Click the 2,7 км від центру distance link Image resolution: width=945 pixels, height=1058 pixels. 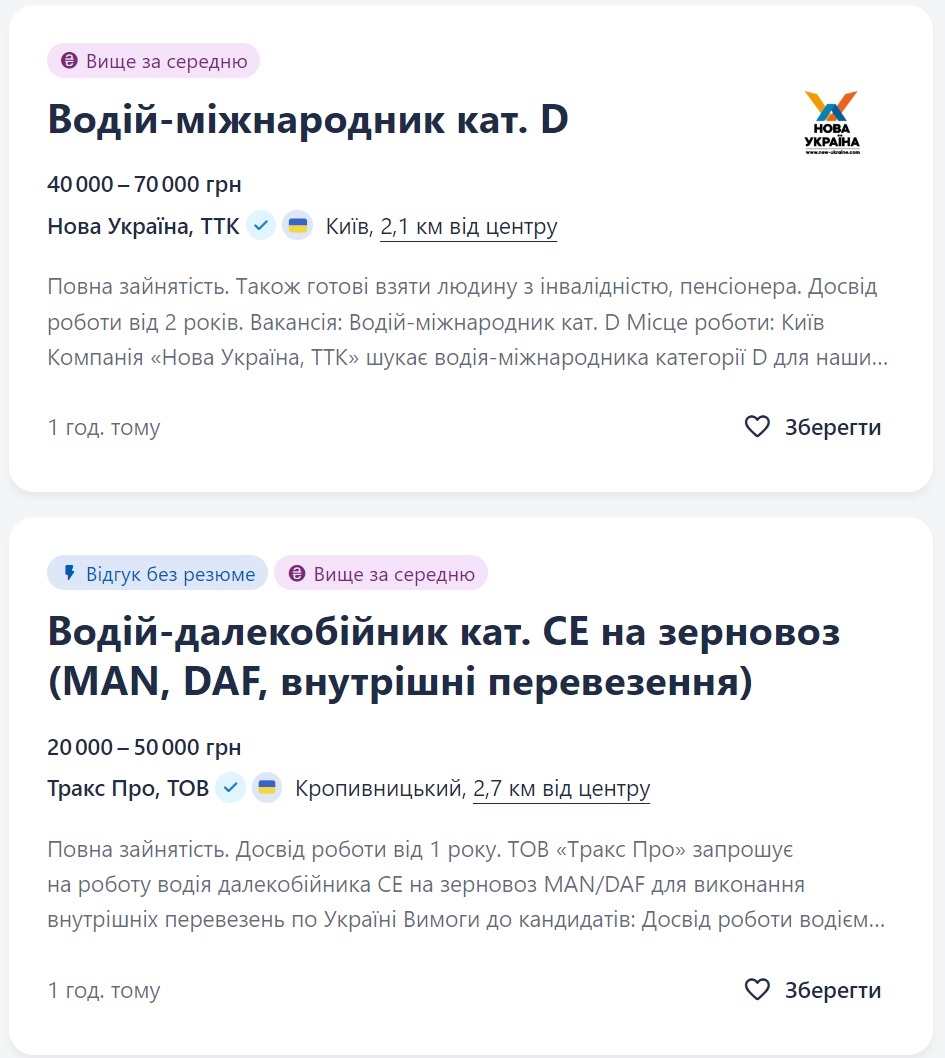561,789
